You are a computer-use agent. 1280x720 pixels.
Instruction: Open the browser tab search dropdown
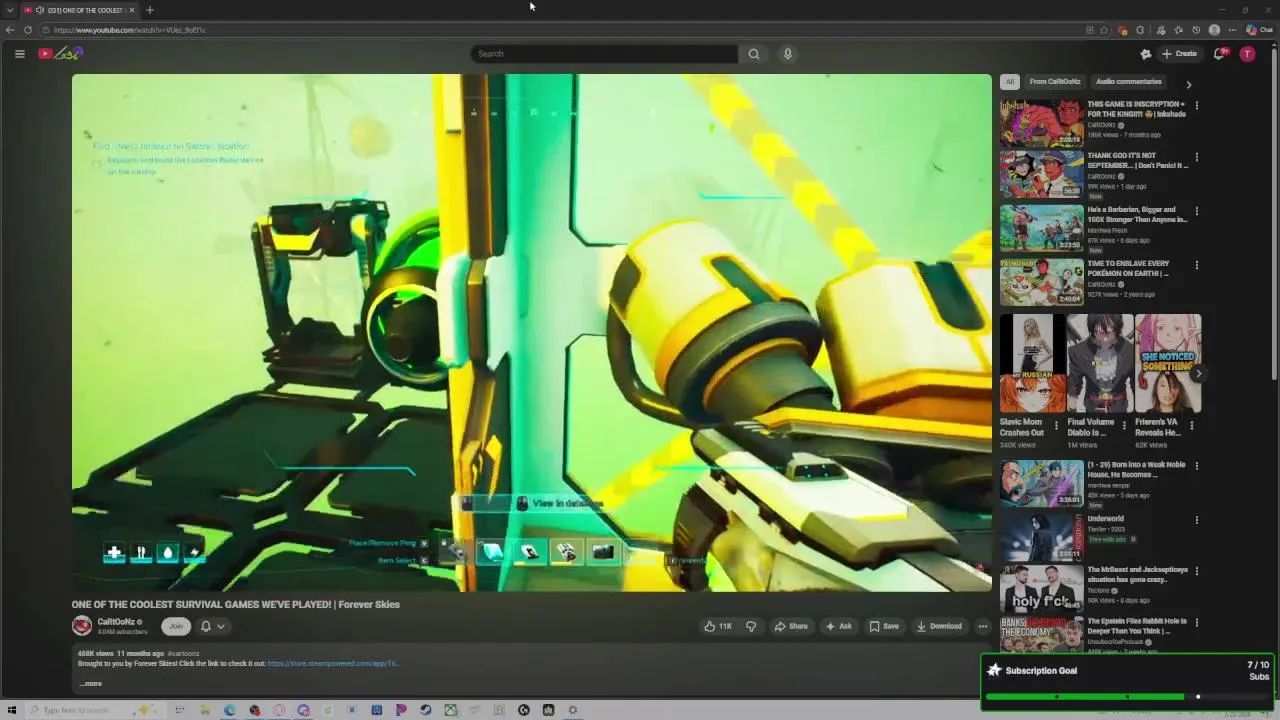coord(9,10)
